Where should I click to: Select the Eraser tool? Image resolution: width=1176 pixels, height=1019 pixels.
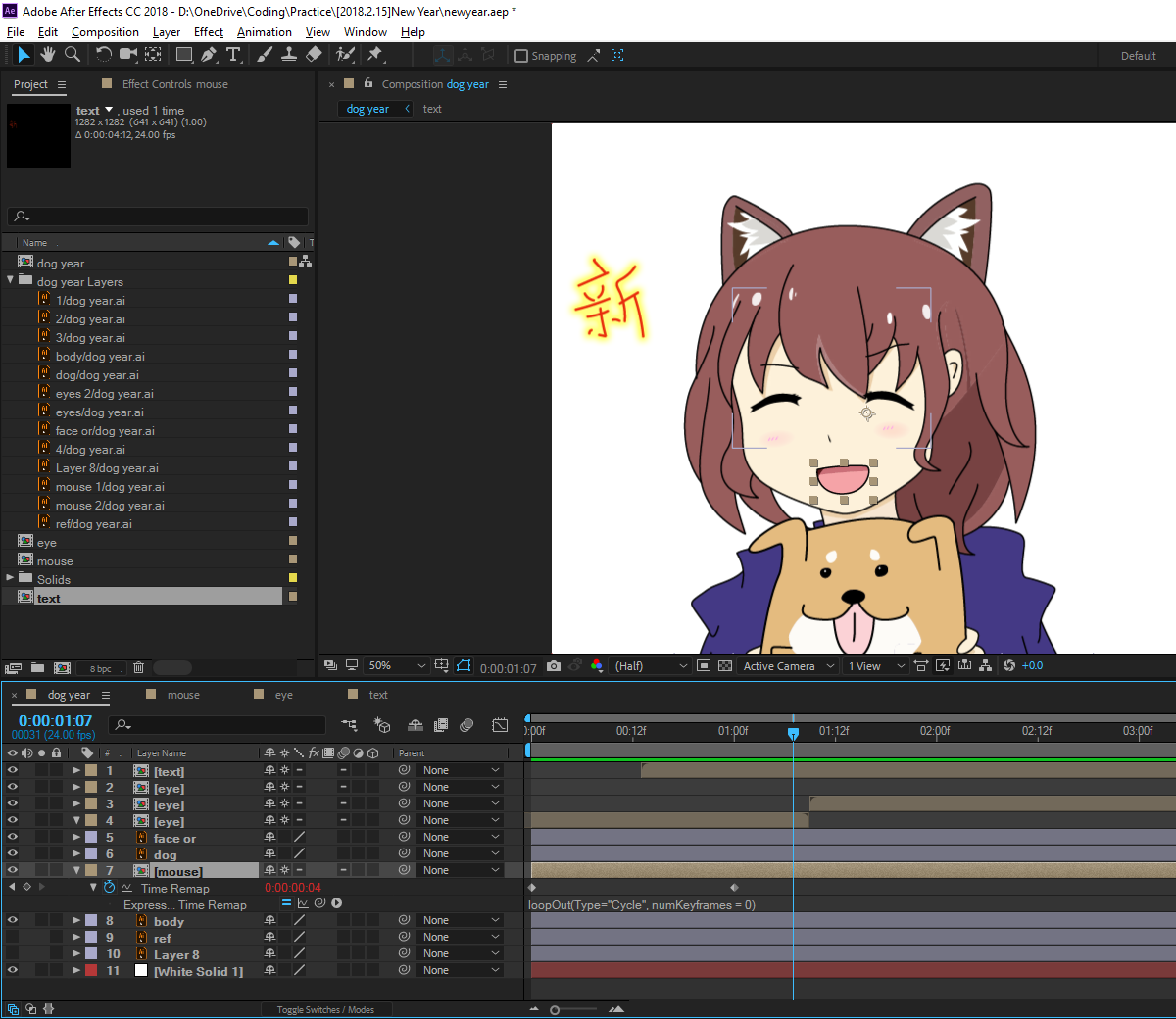click(314, 55)
